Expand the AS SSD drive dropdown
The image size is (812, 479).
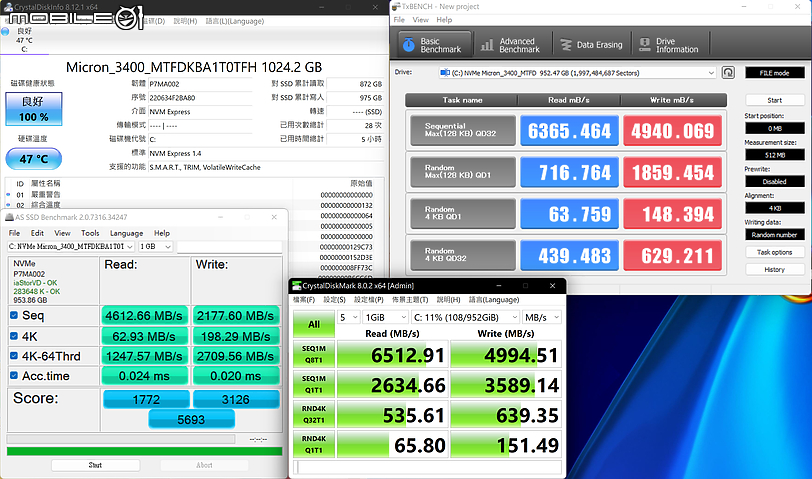[71, 246]
